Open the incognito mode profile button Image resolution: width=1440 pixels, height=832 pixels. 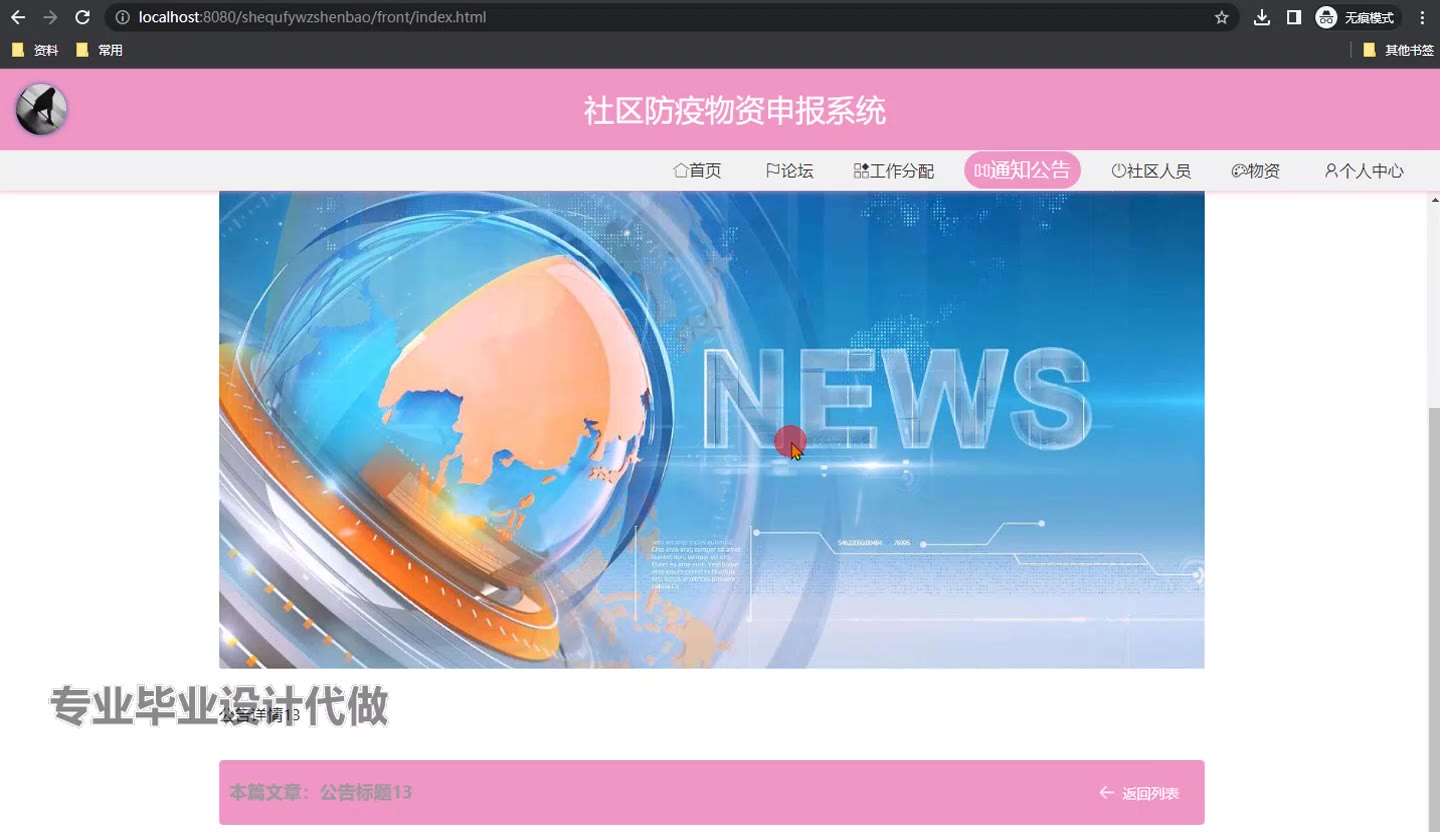[x=1356, y=17]
